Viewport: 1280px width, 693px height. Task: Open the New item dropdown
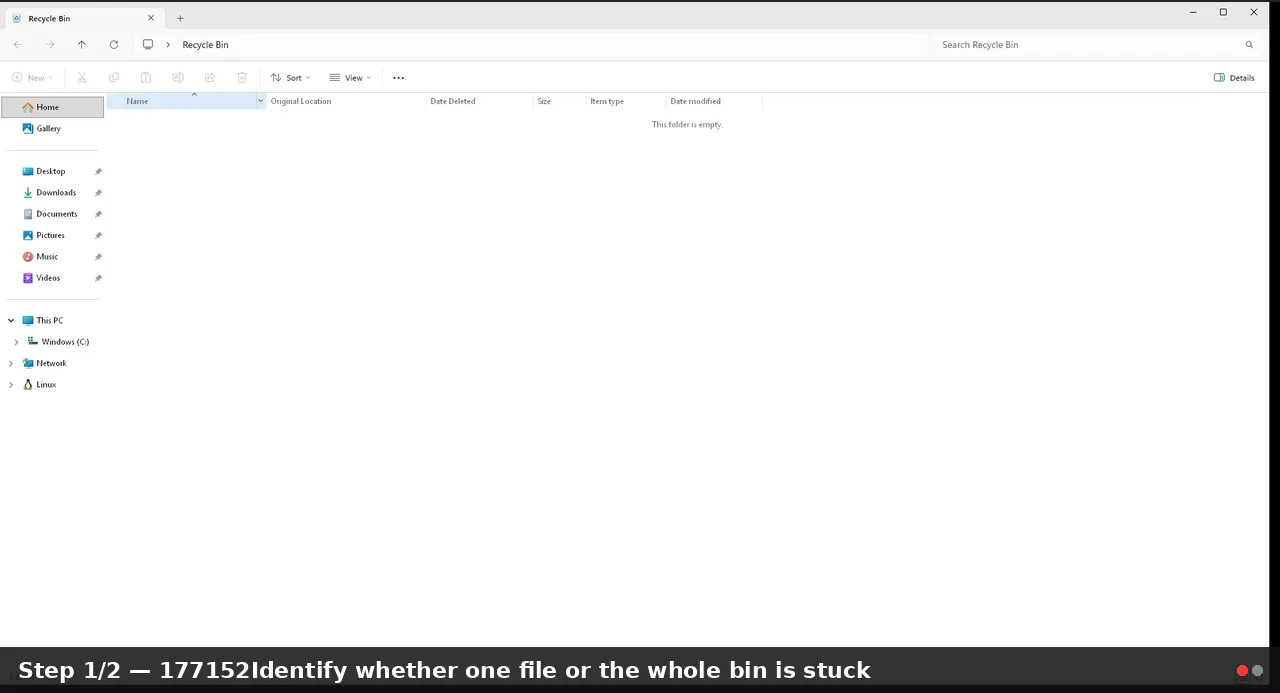(x=32, y=78)
